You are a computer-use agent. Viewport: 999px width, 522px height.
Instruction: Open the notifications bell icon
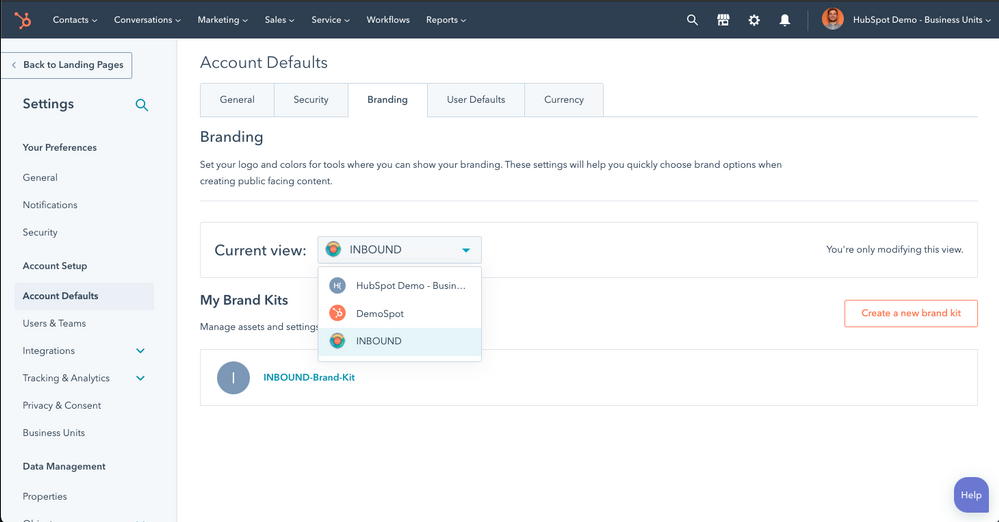(785, 20)
